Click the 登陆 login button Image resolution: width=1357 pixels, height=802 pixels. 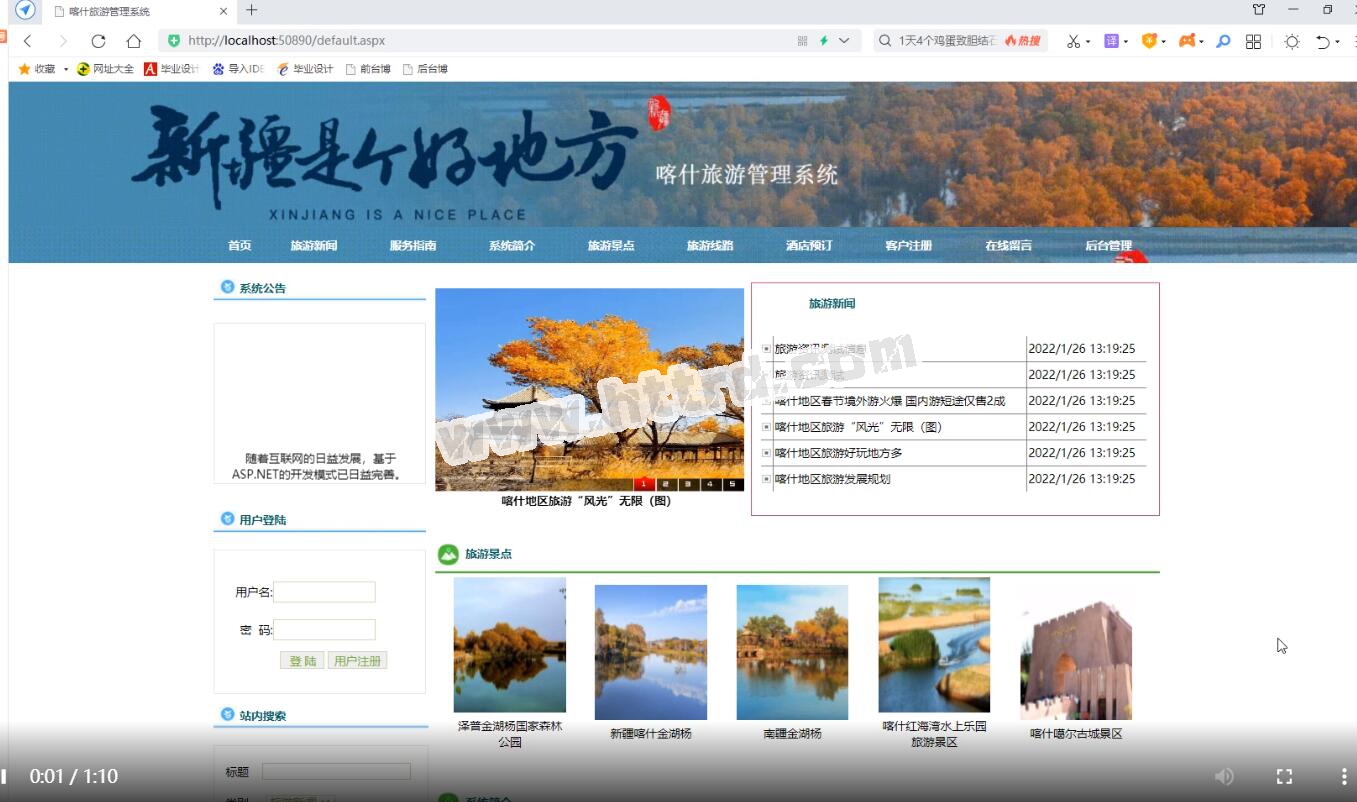coord(302,661)
